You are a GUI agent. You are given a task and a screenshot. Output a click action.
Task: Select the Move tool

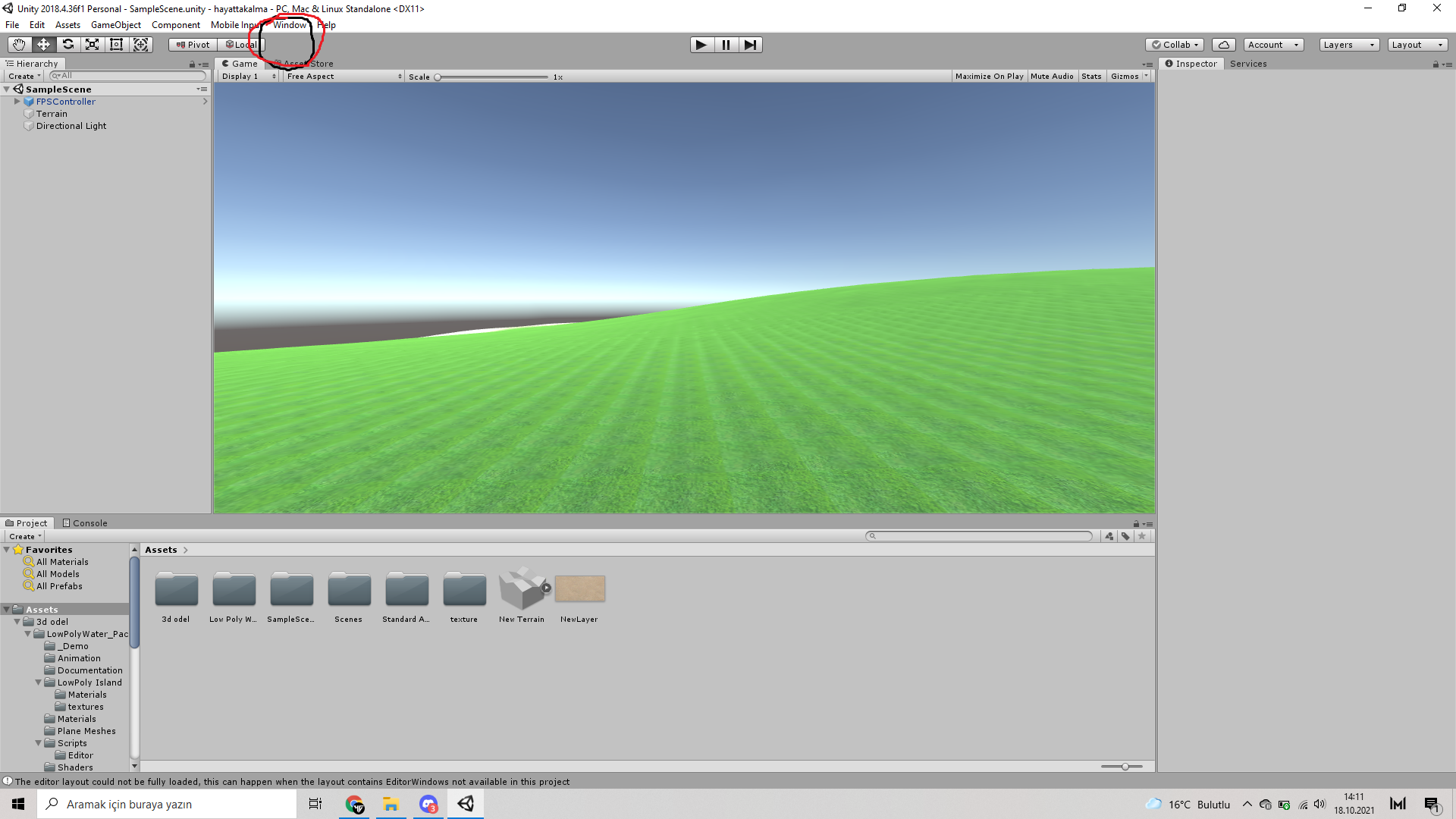(43, 45)
